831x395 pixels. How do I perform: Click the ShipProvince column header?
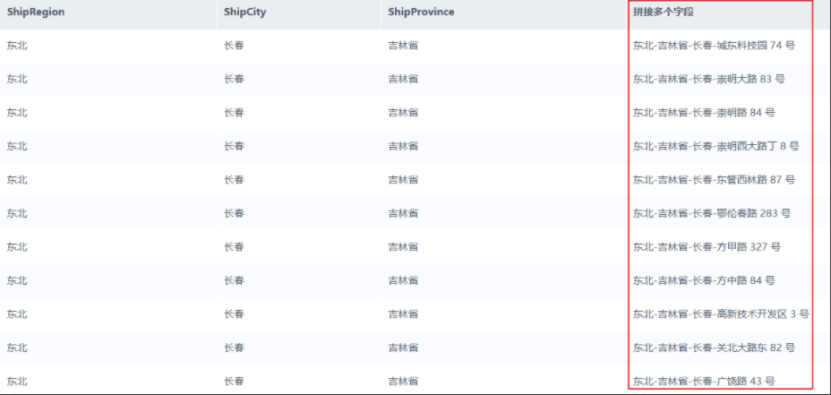[421, 12]
